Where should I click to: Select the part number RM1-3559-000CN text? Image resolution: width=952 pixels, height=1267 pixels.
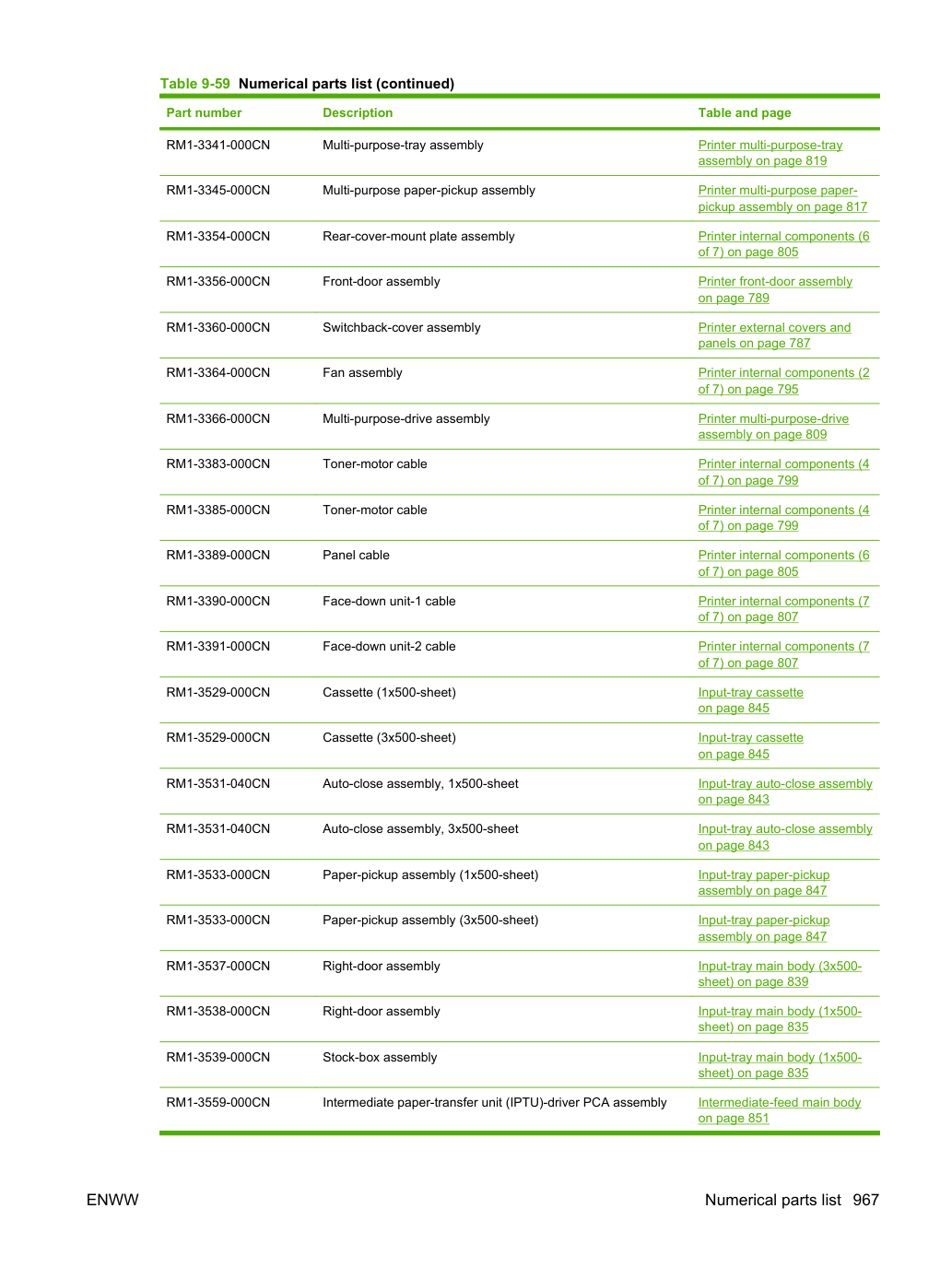[218, 1102]
